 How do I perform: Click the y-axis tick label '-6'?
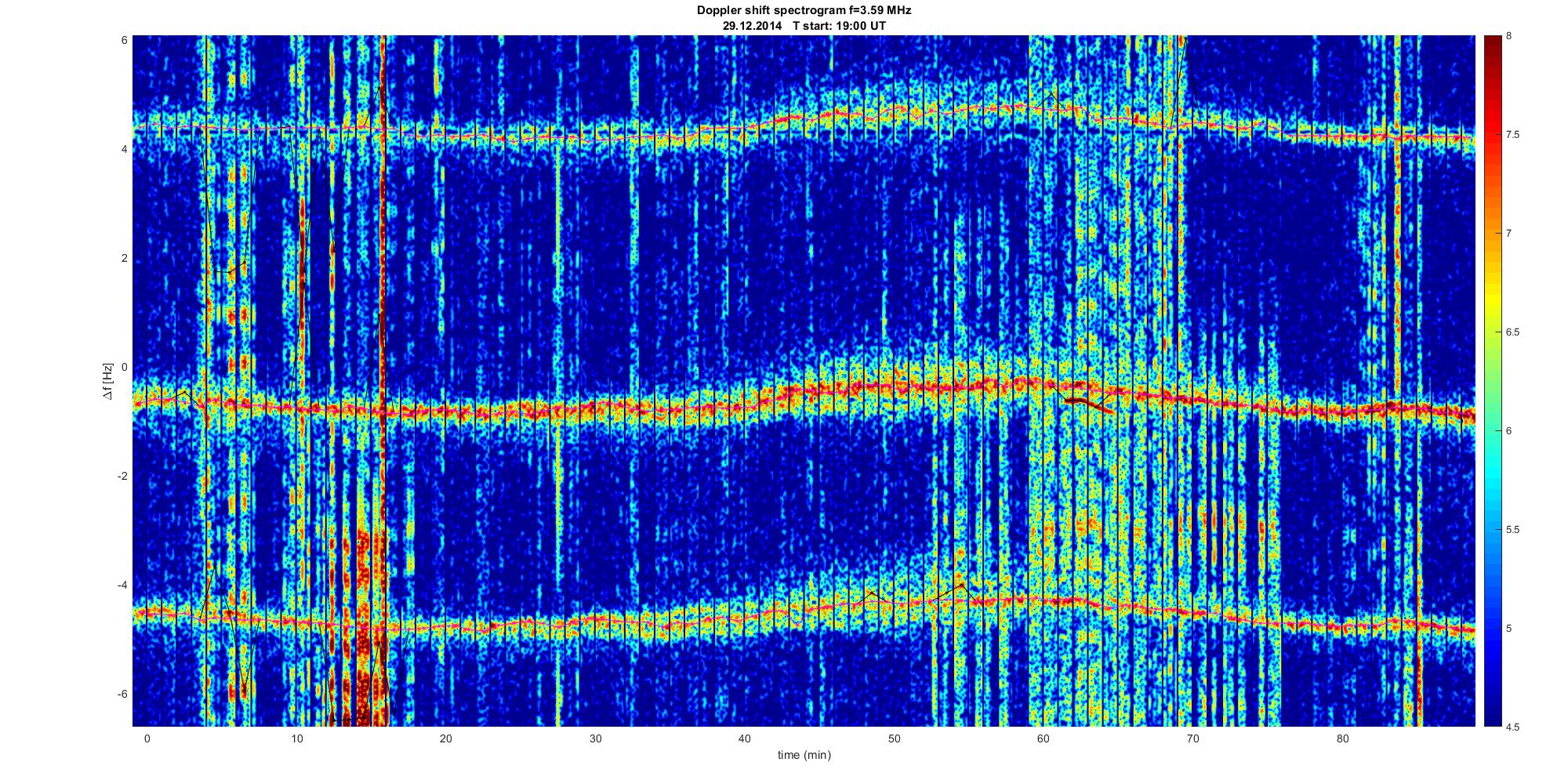click(x=122, y=694)
